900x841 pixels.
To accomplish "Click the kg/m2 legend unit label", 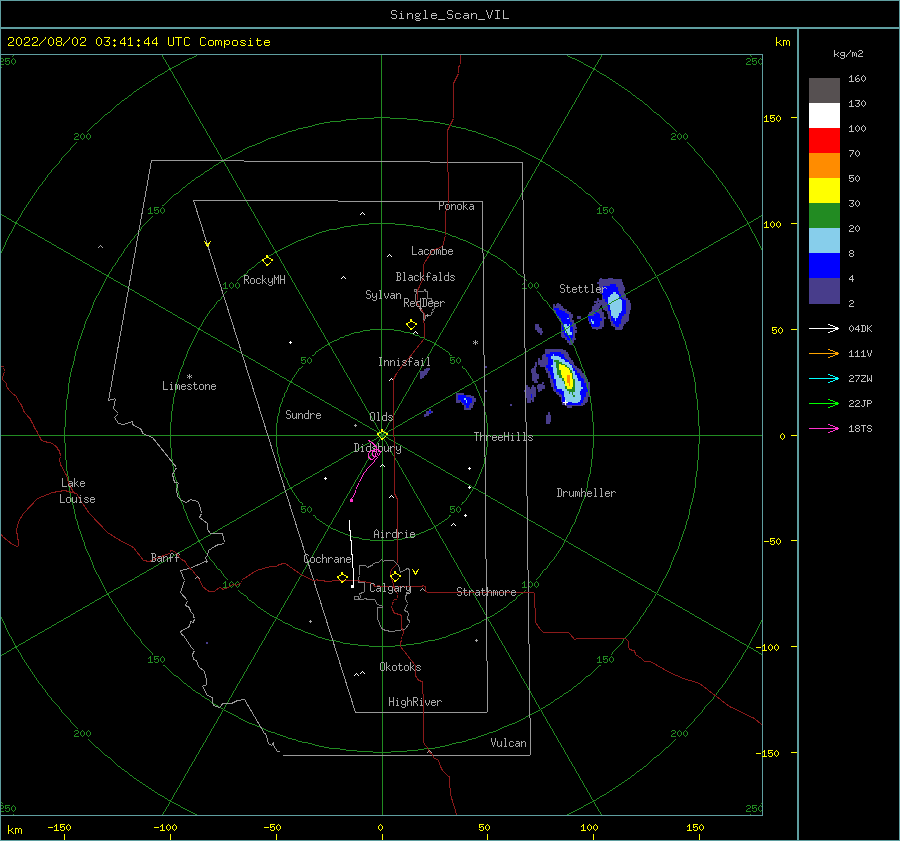I will click(x=848, y=54).
